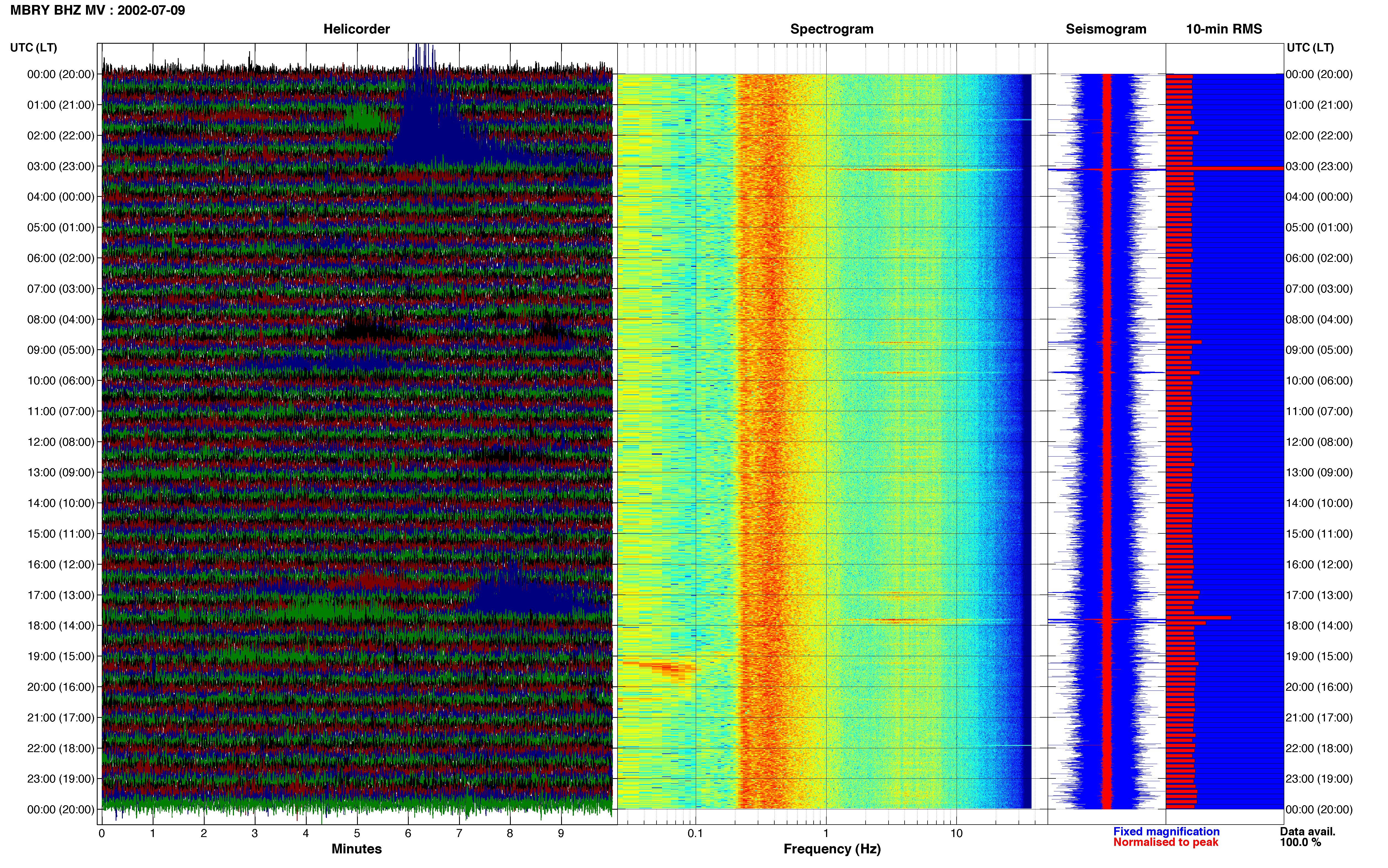
Task: Click the '6' minutes tick label
Action: 408,833
